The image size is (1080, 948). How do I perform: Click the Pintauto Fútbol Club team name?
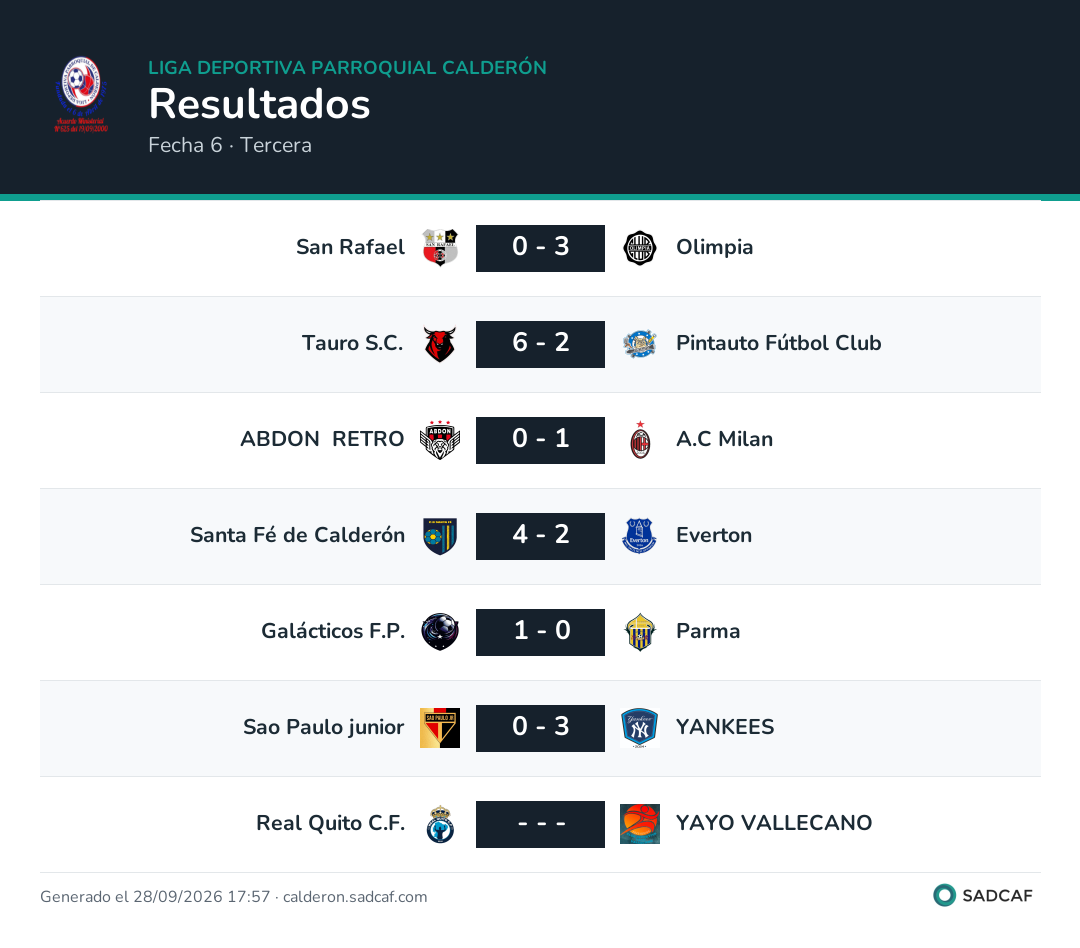778,343
